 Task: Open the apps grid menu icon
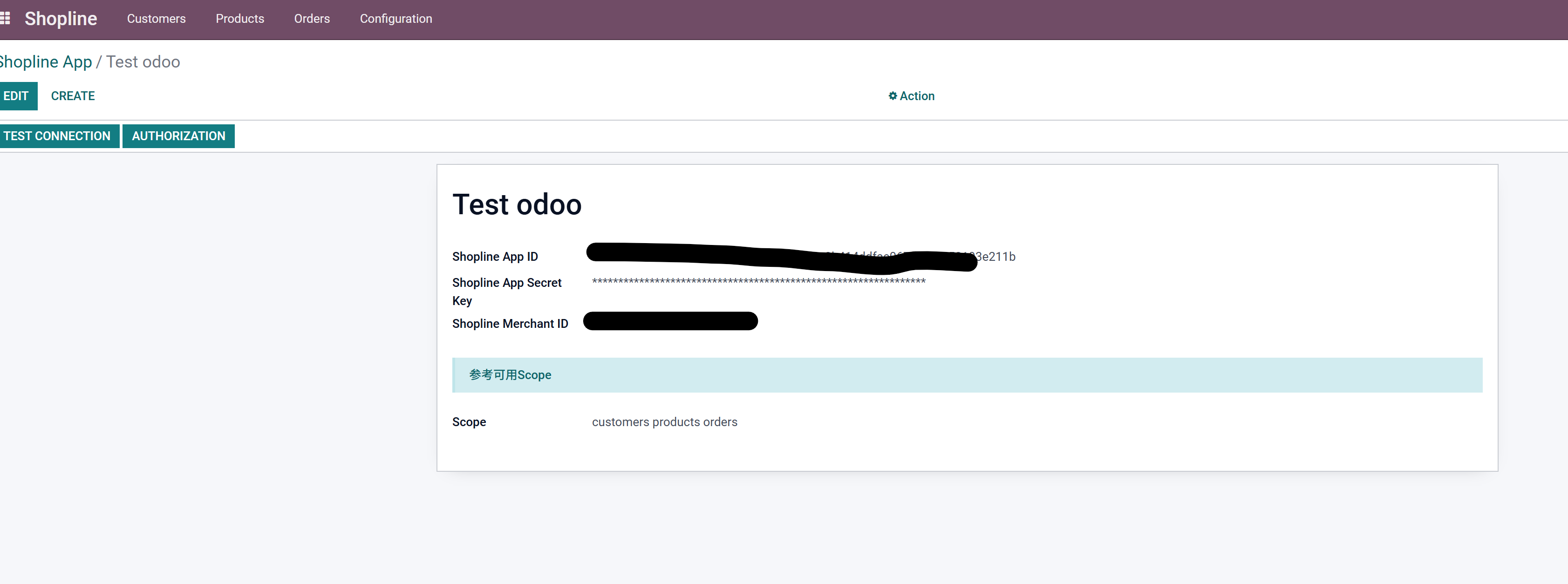(x=5, y=19)
